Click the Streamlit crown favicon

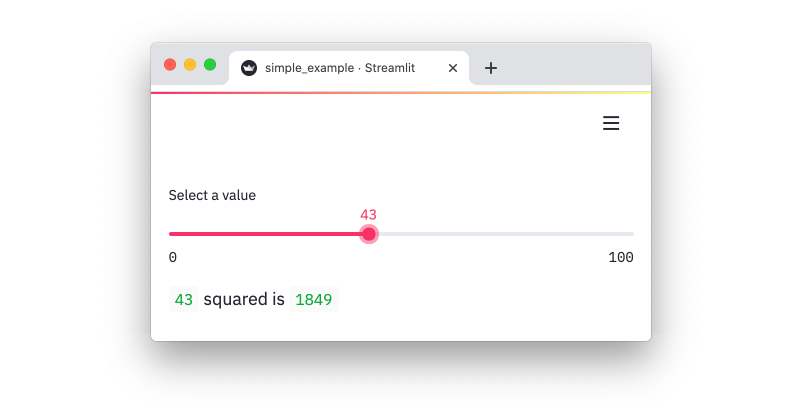[x=249, y=68]
